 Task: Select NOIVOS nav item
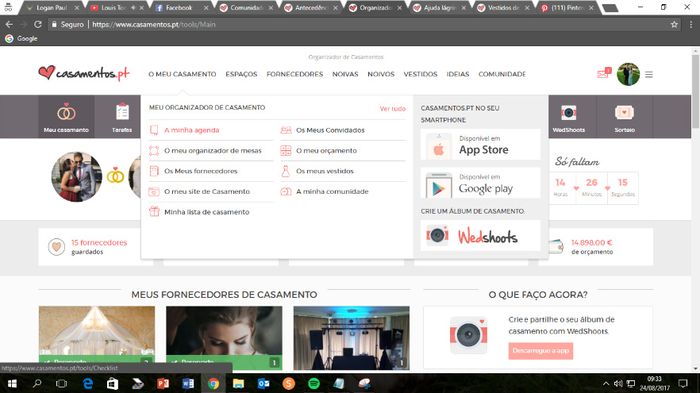click(x=381, y=74)
